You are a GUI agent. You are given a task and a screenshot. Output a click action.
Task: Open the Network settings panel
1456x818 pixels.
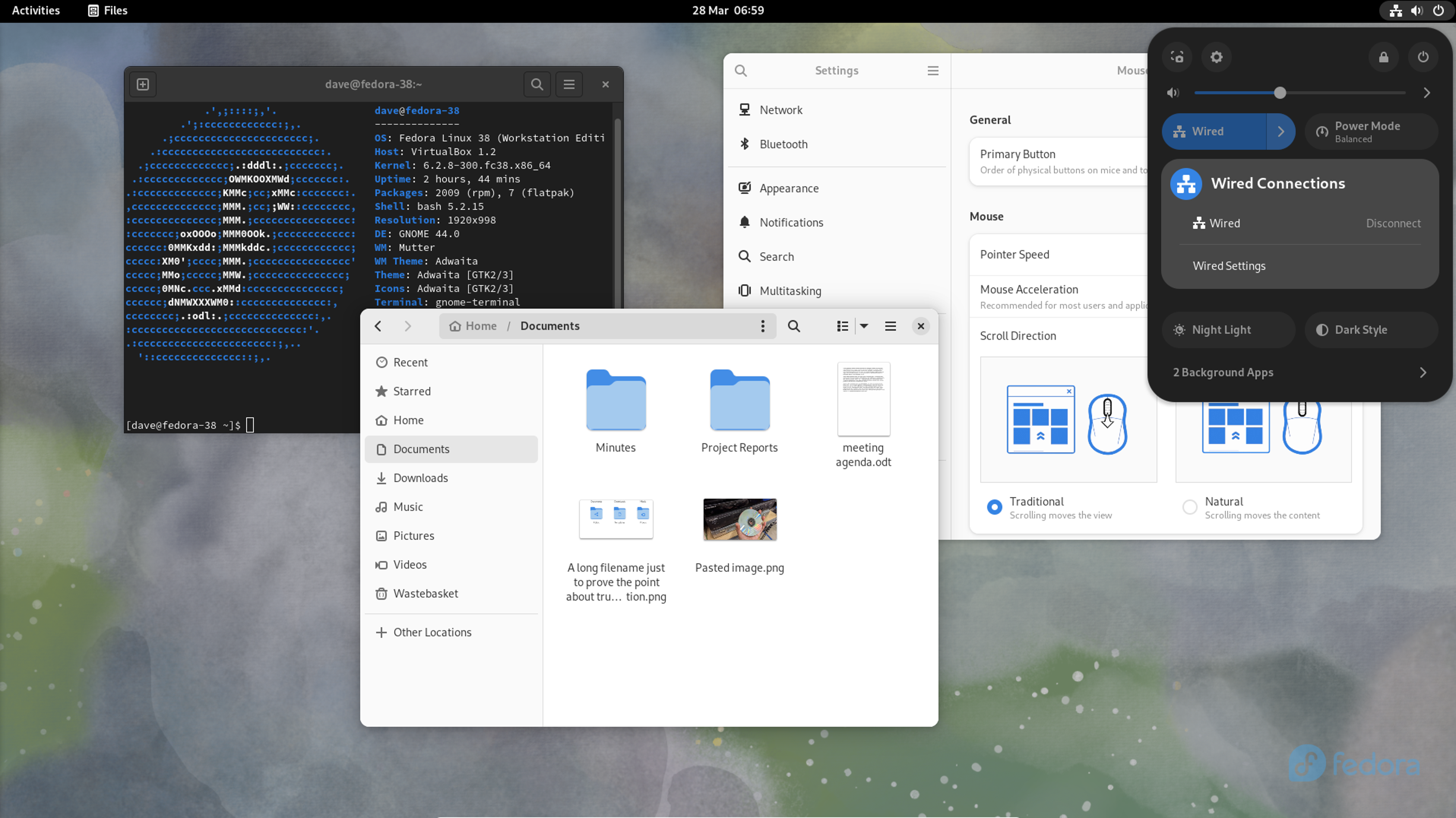click(781, 109)
